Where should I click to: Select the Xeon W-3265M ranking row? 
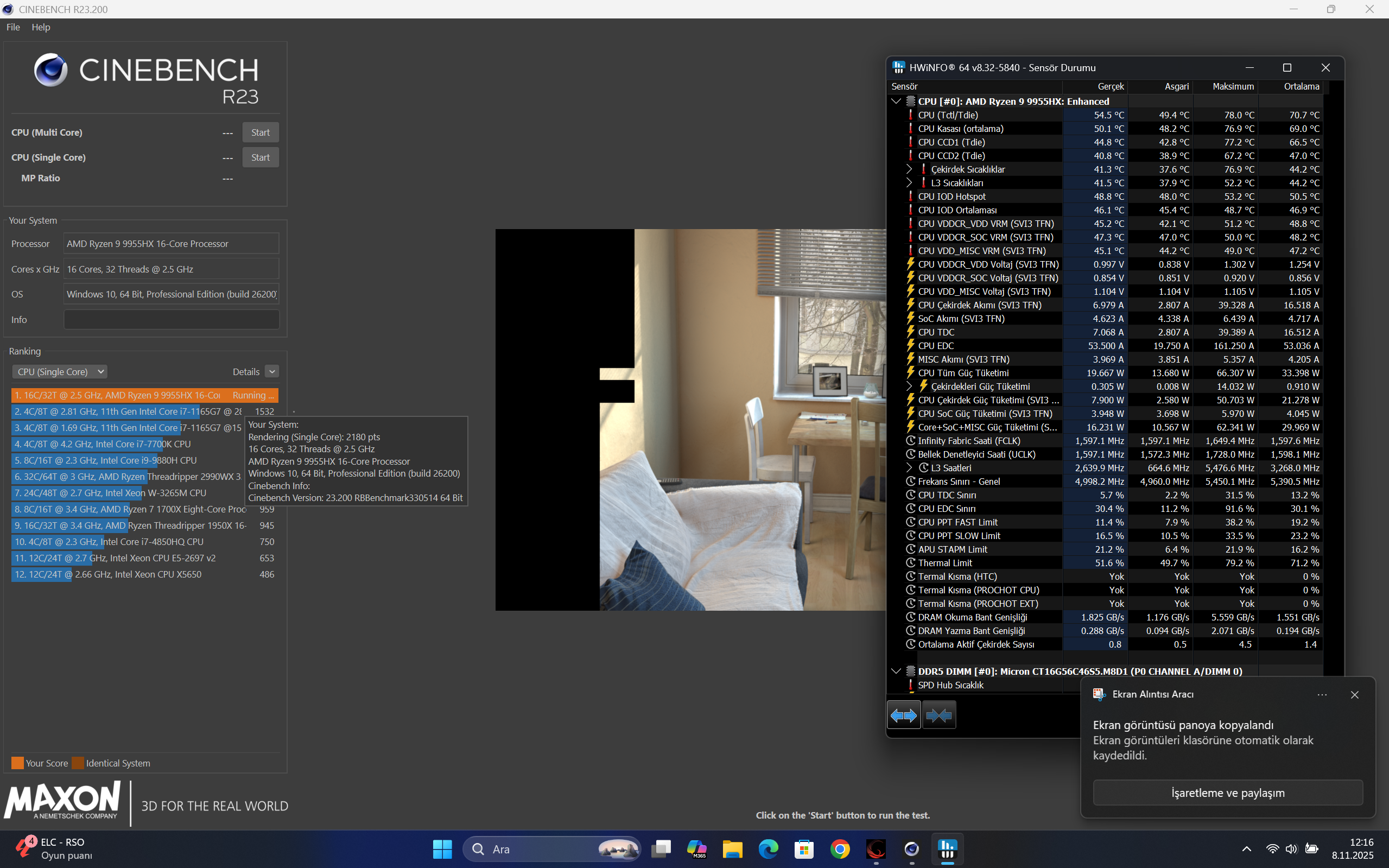tap(144, 492)
